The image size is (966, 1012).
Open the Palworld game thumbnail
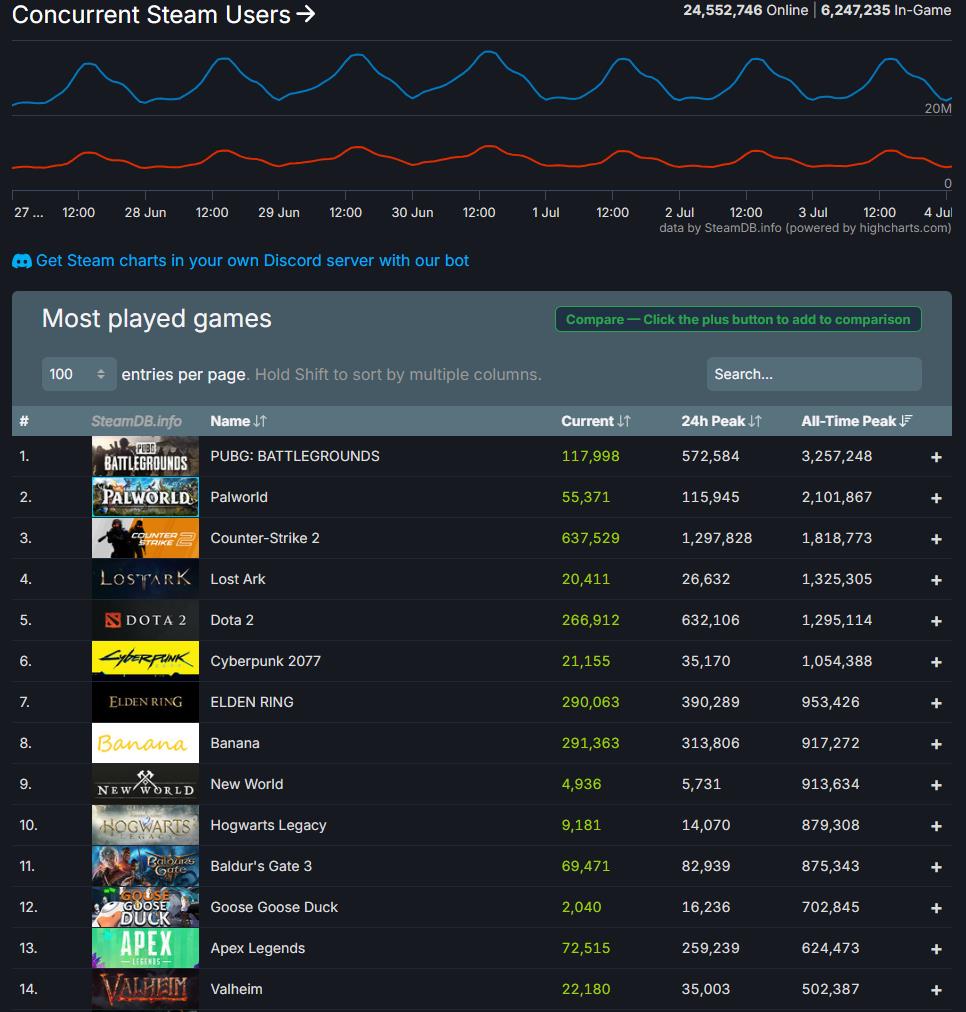click(x=145, y=497)
